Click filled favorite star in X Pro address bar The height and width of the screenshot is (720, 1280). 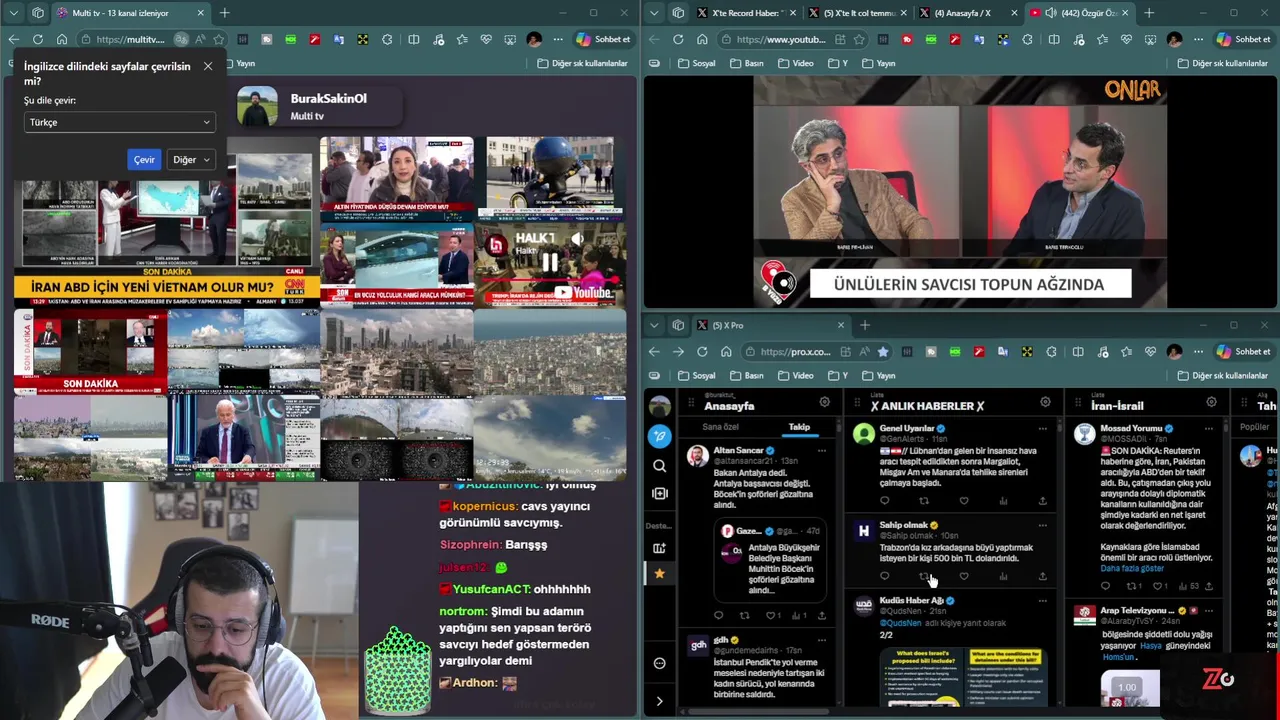[883, 351]
